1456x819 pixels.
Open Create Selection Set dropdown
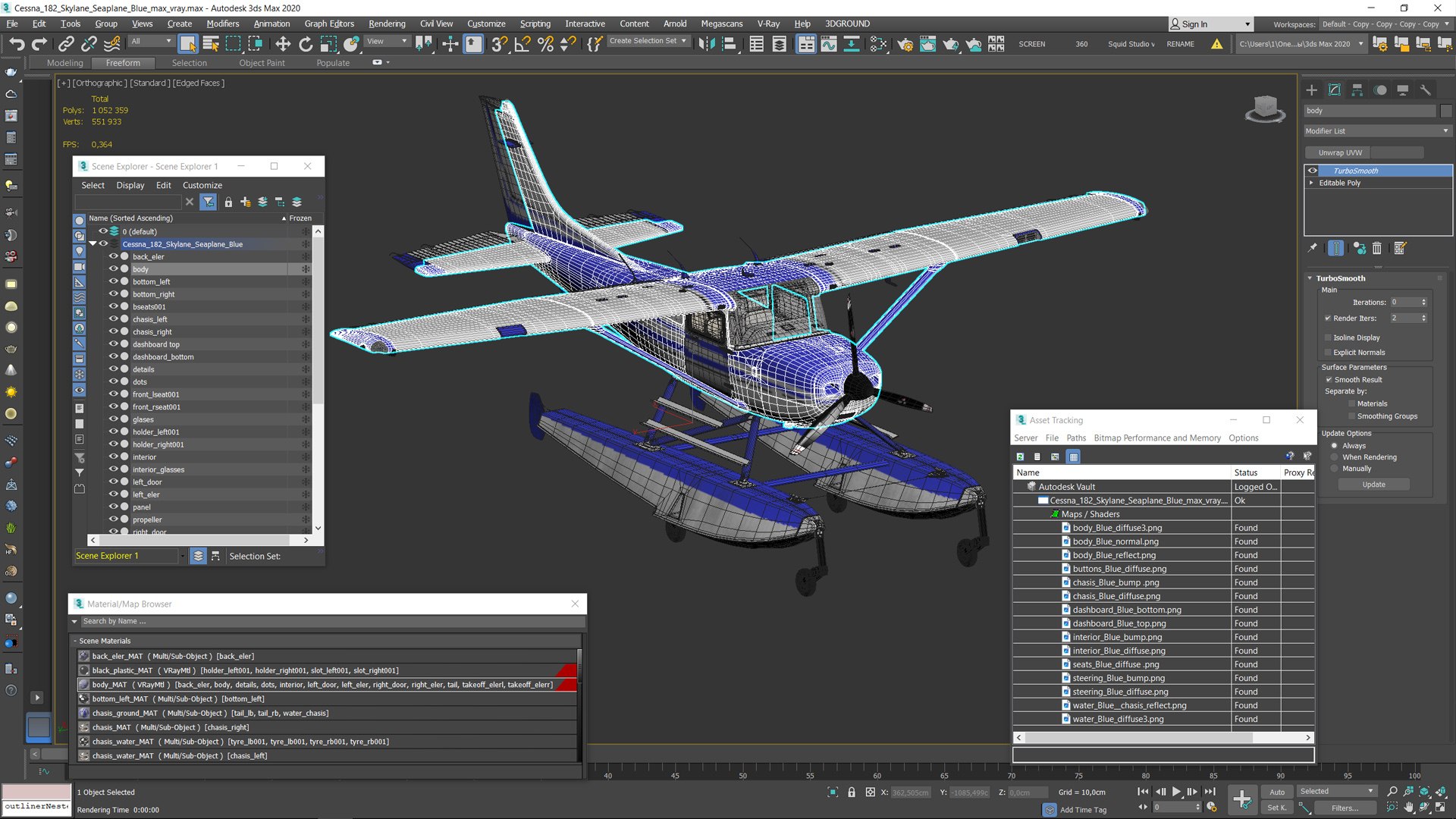(648, 41)
